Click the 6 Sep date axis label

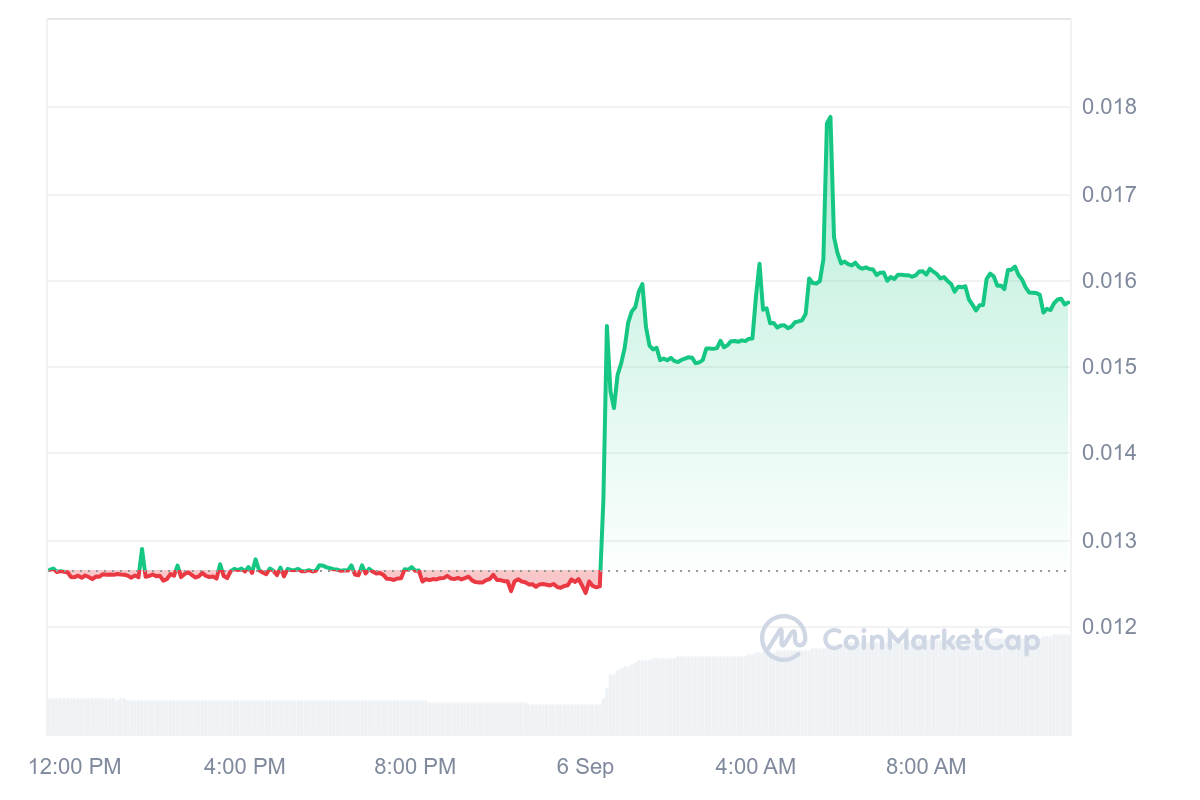pos(585,767)
